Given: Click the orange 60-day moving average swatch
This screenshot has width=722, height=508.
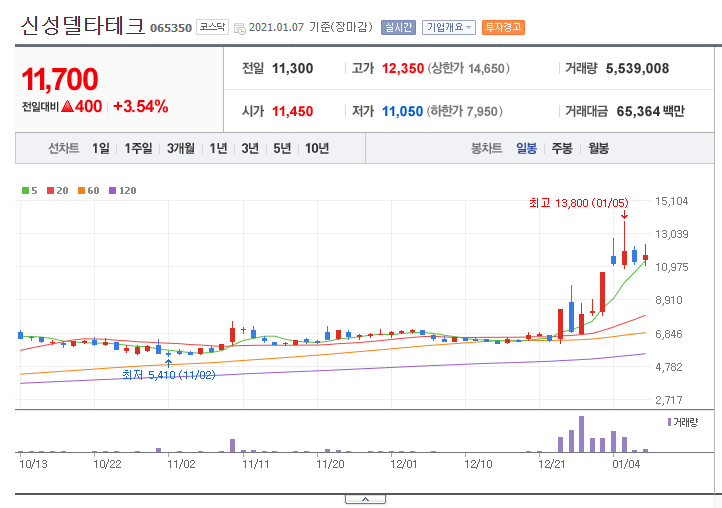Looking at the screenshot, I should [81, 191].
